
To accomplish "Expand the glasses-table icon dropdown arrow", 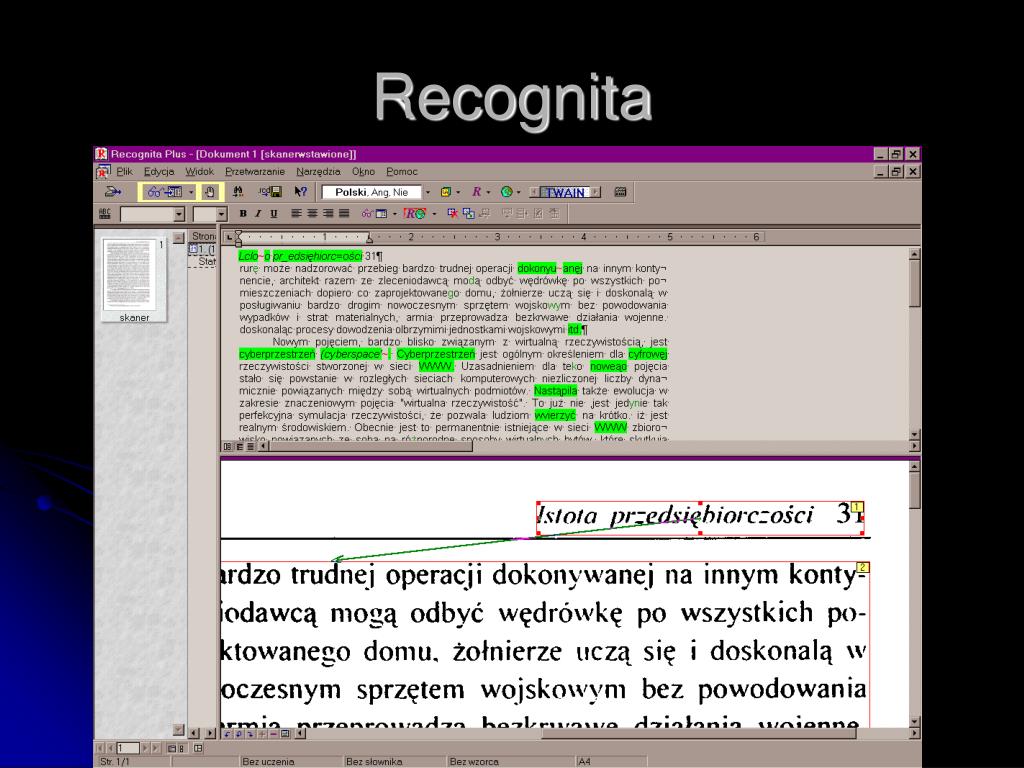I will pyautogui.click(x=394, y=214).
